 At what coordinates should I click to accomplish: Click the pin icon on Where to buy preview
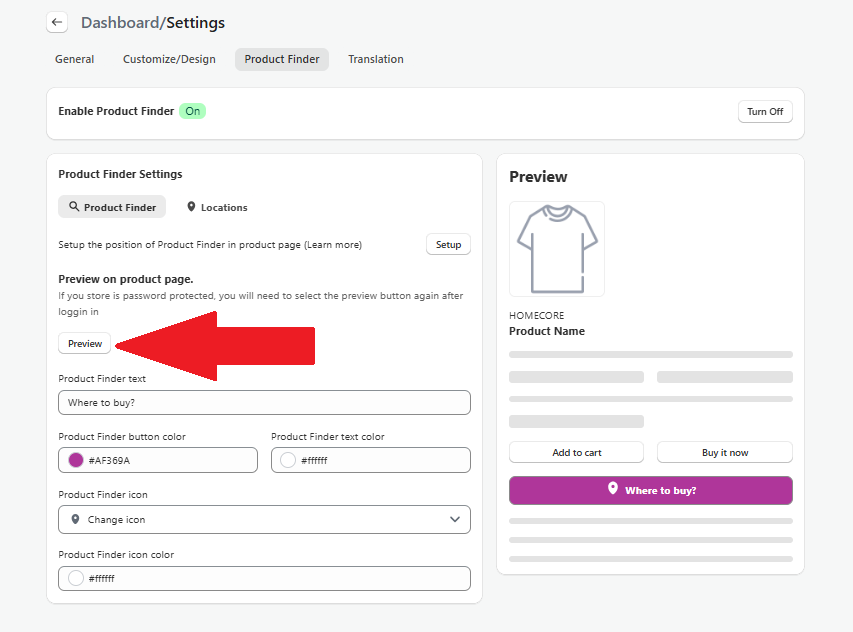[x=613, y=489]
